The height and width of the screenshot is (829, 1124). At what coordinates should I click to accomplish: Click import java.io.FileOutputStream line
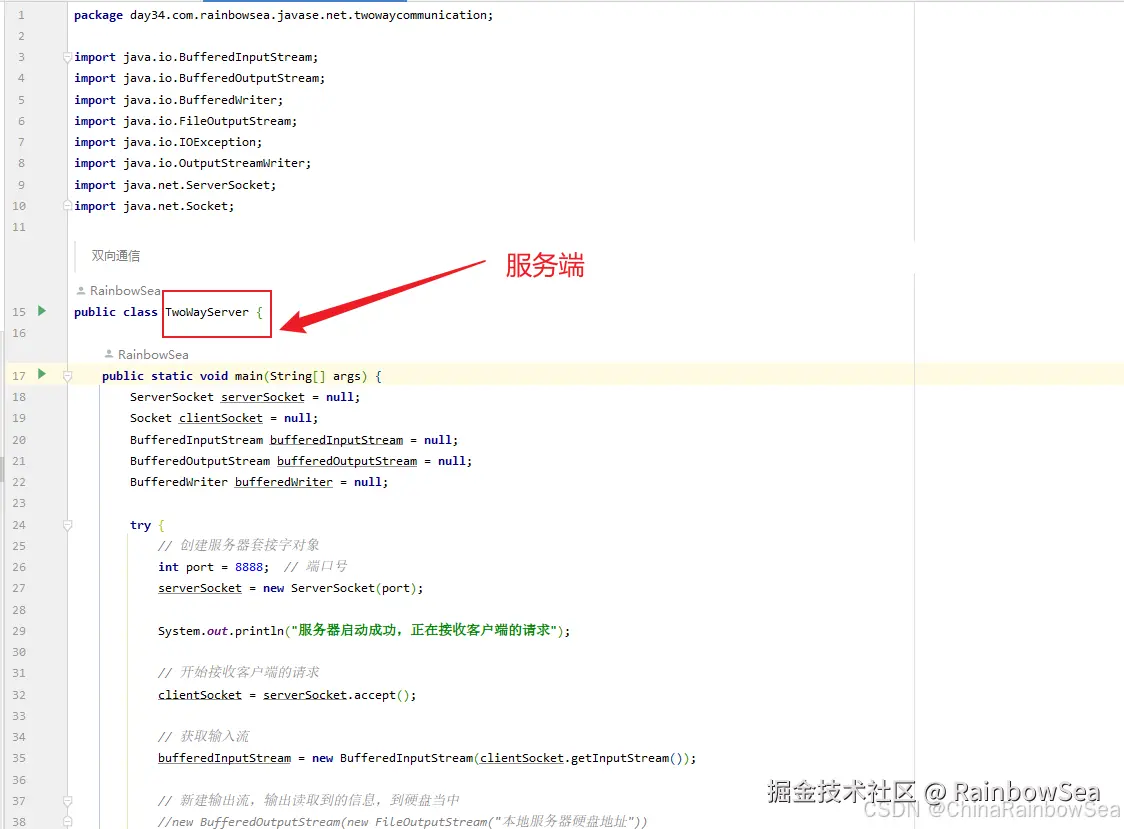pyautogui.click(x=186, y=121)
